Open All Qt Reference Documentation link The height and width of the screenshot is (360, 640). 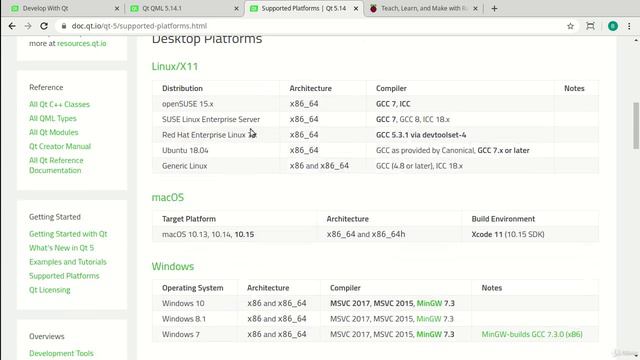pos(56,165)
